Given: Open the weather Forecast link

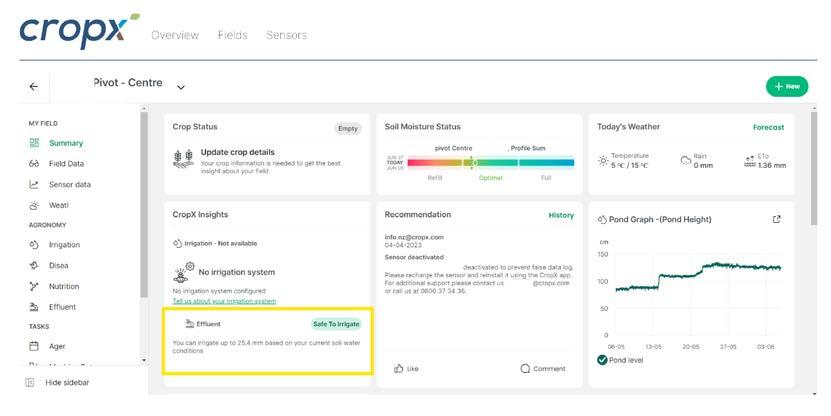Looking at the screenshot, I should click(x=768, y=127).
